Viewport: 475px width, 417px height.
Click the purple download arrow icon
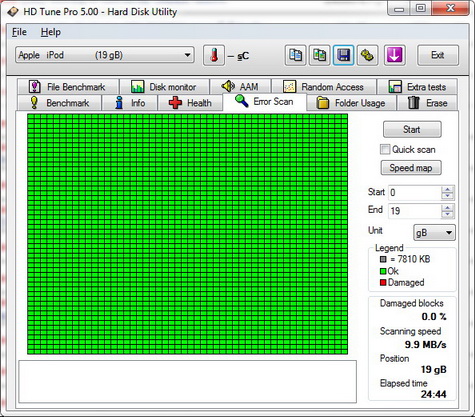point(394,55)
